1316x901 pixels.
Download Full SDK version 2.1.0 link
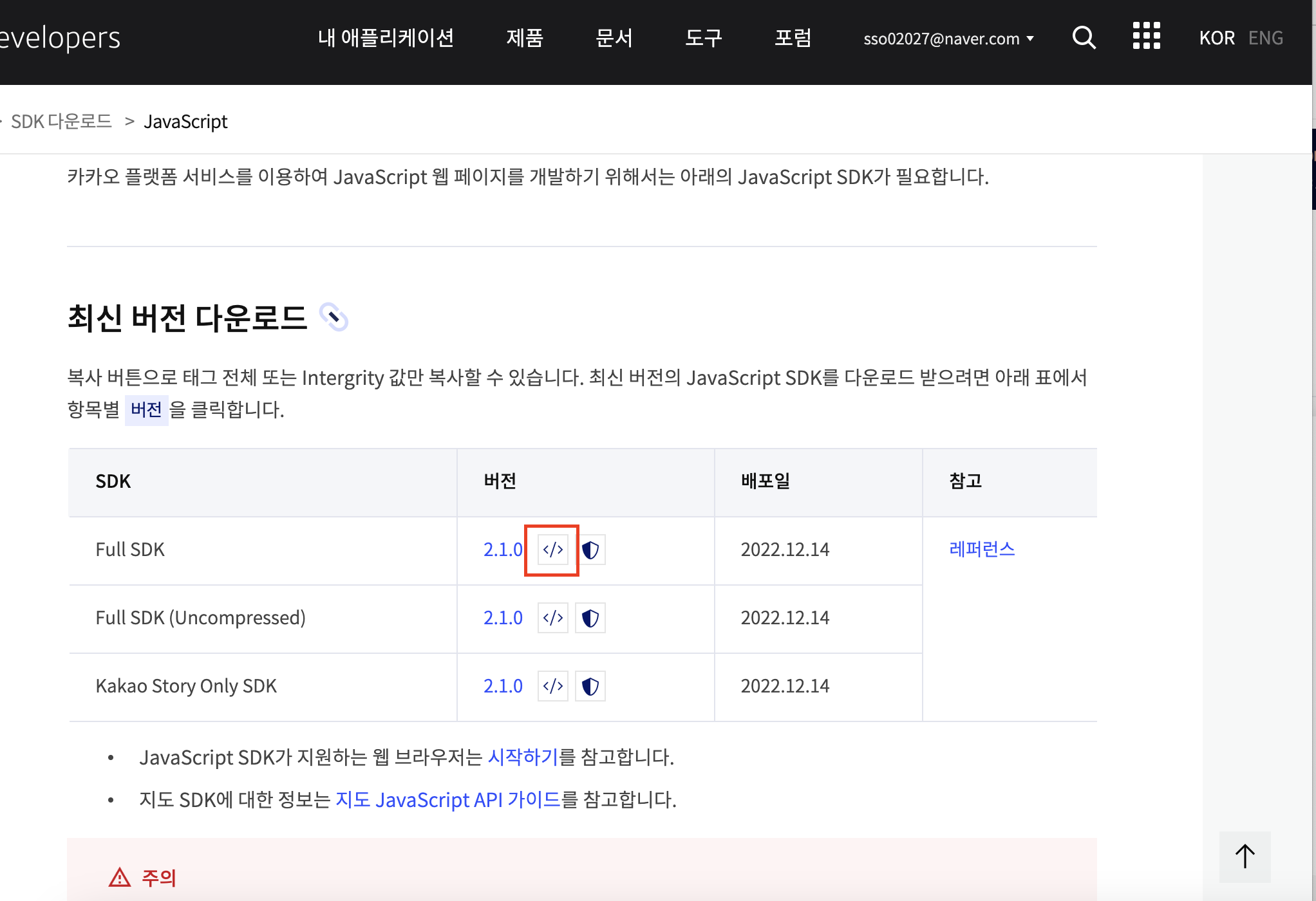pos(503,550)
